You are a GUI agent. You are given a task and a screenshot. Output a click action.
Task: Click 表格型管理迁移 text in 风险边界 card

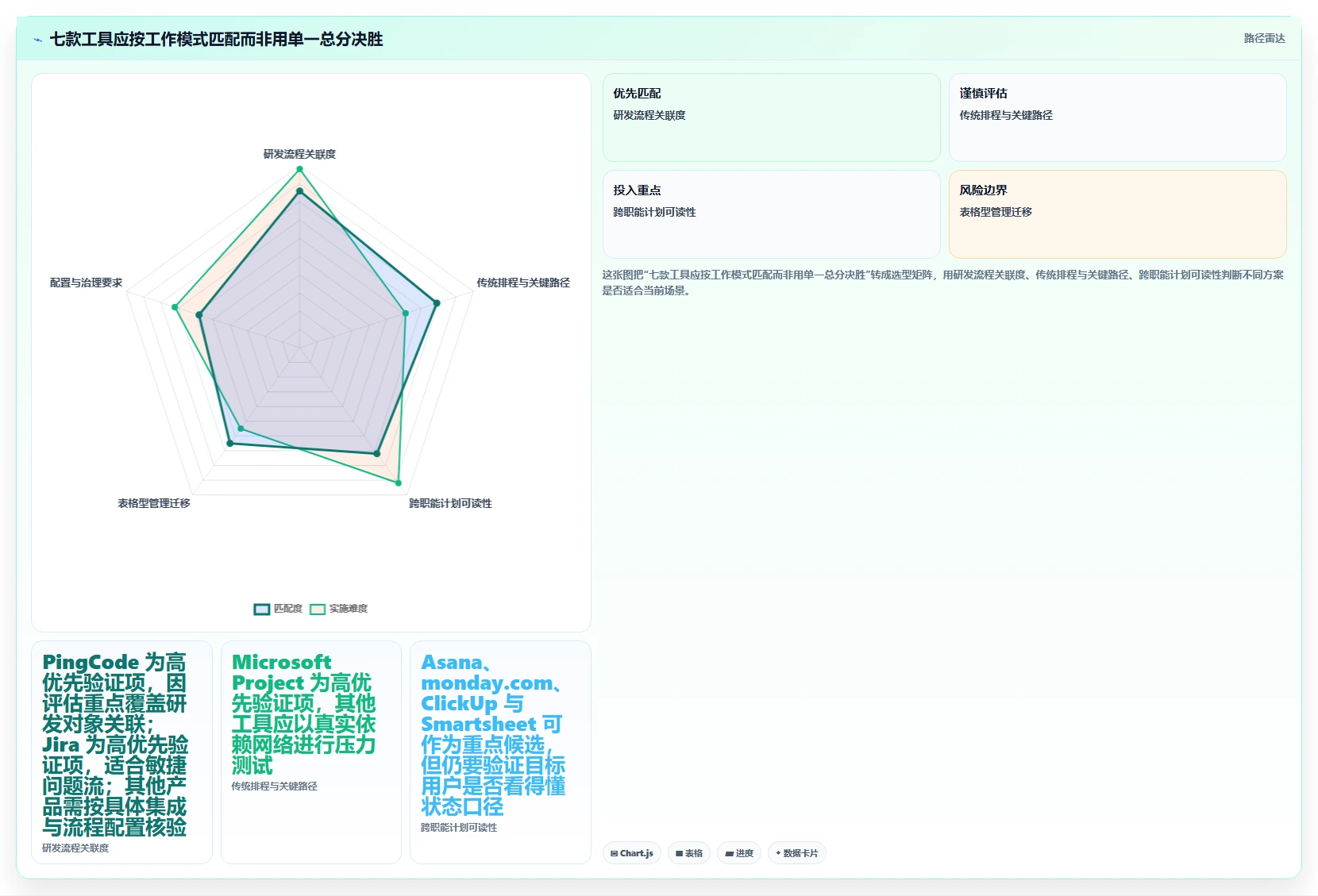point(996,212)
